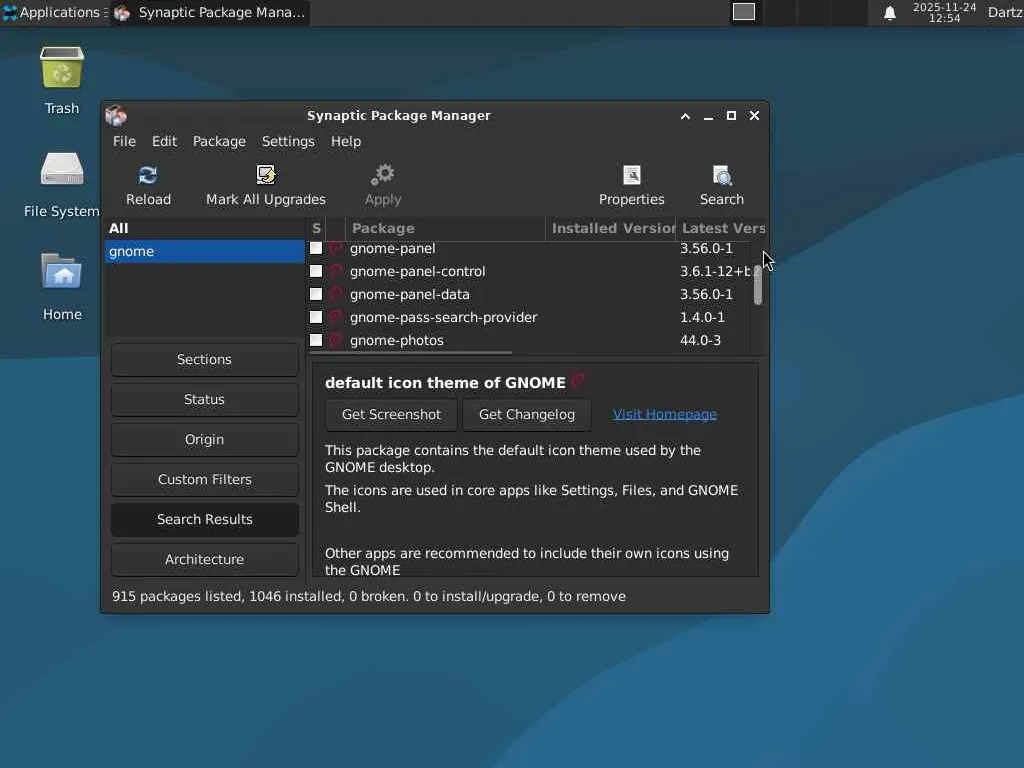Select the gnome-photos package row
Viewport: 1024px width, 768px height.
pos(529,340)
